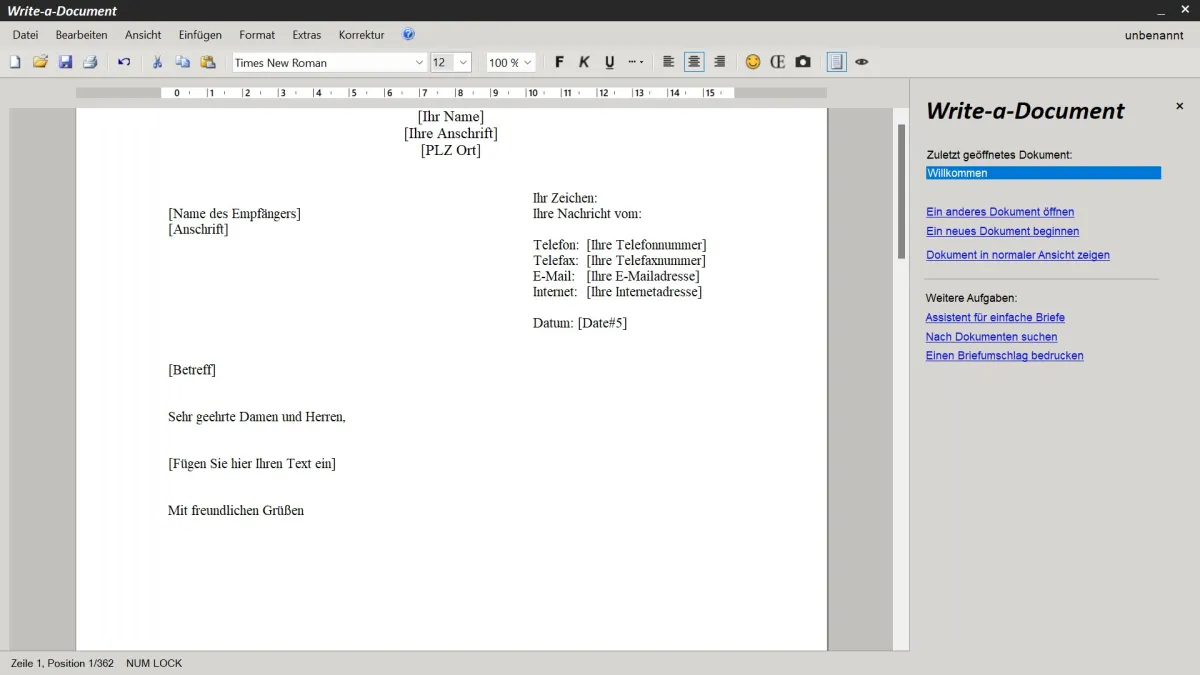
Task: Open a file with the folder icon
Action: point(40,62)
